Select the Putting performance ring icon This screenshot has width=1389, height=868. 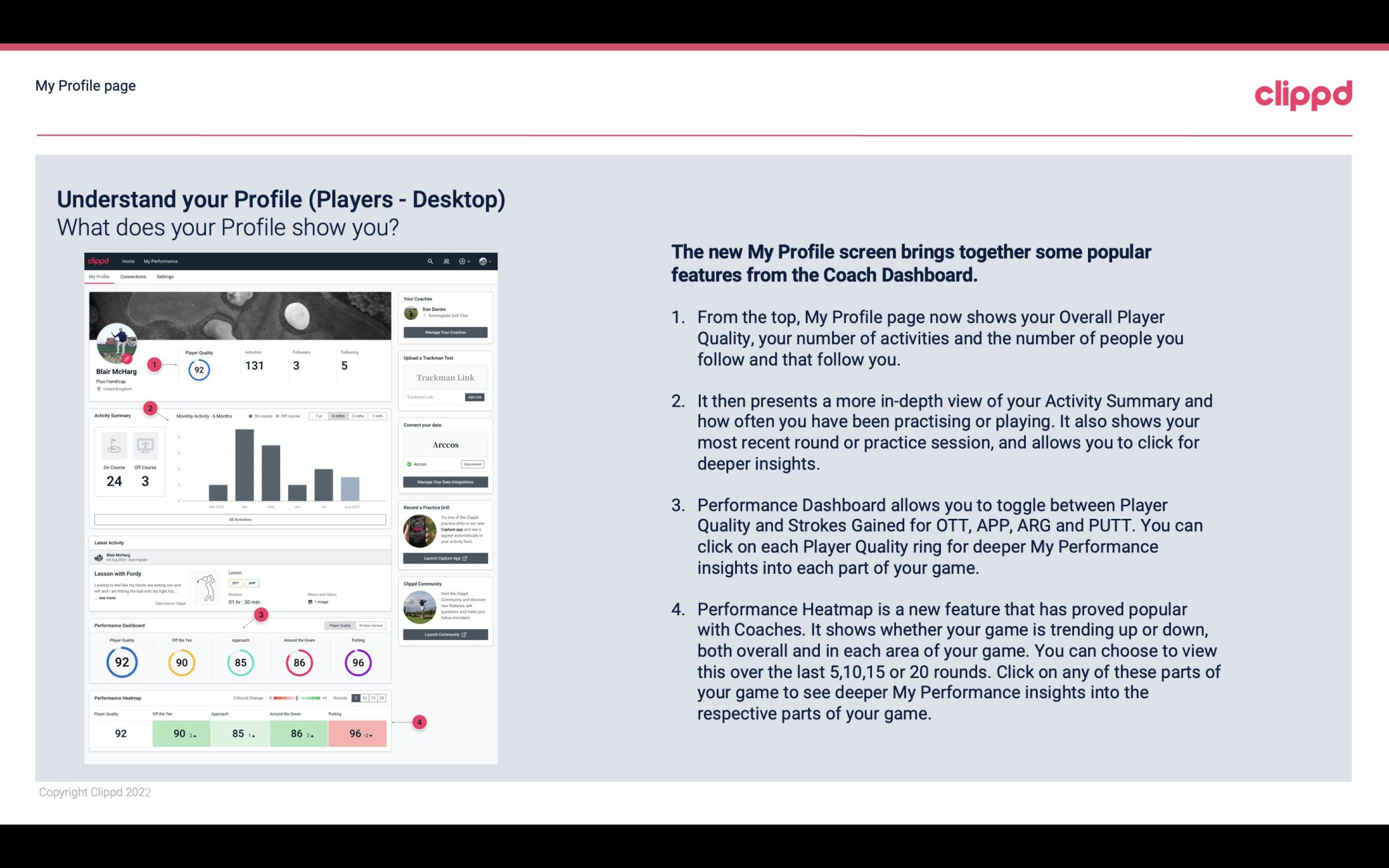pos(357,662)
